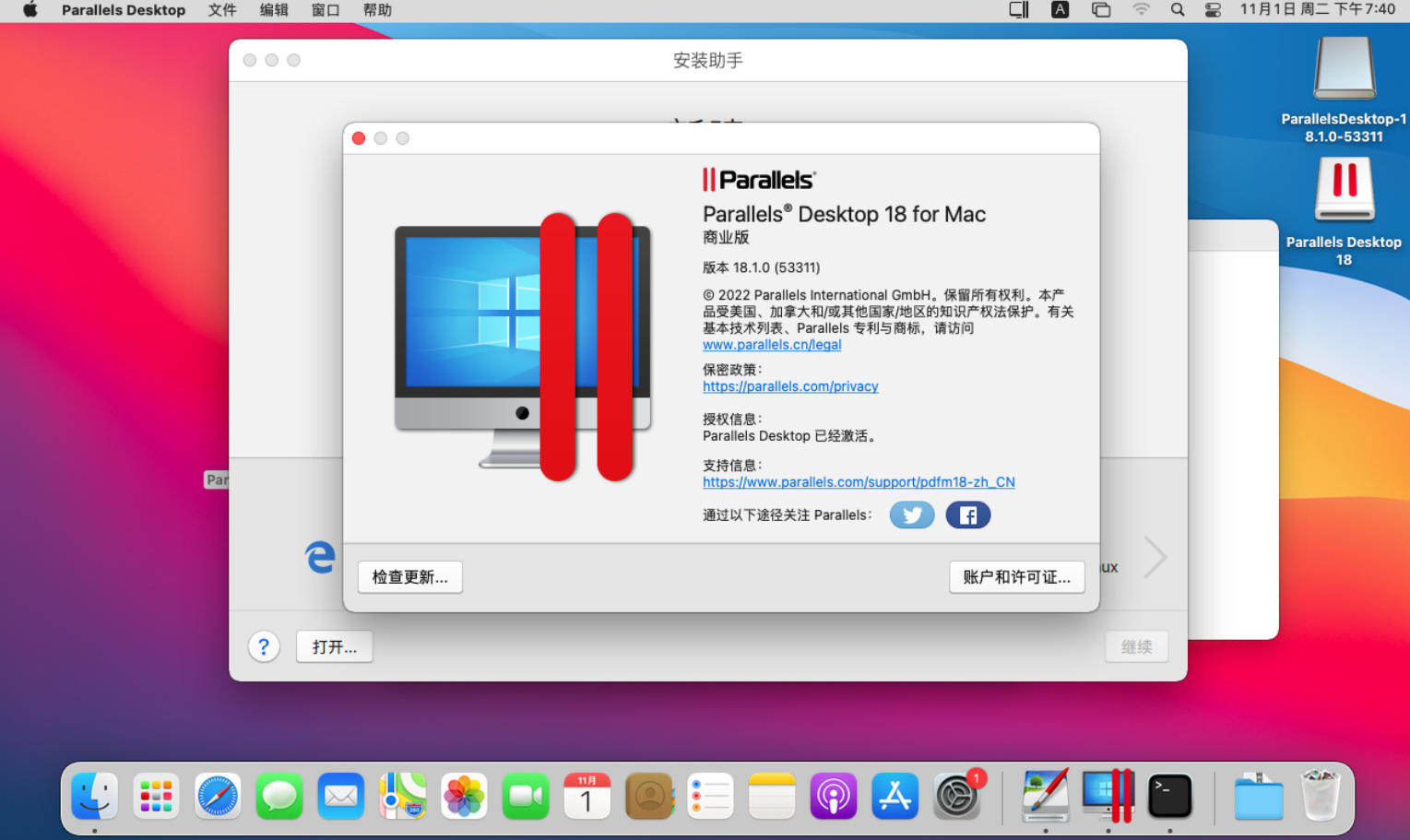This screenshot has height=840, width=1410.
Task: Open Maps from the Dock
Action: pyautogui.click(x=403, y=796)
